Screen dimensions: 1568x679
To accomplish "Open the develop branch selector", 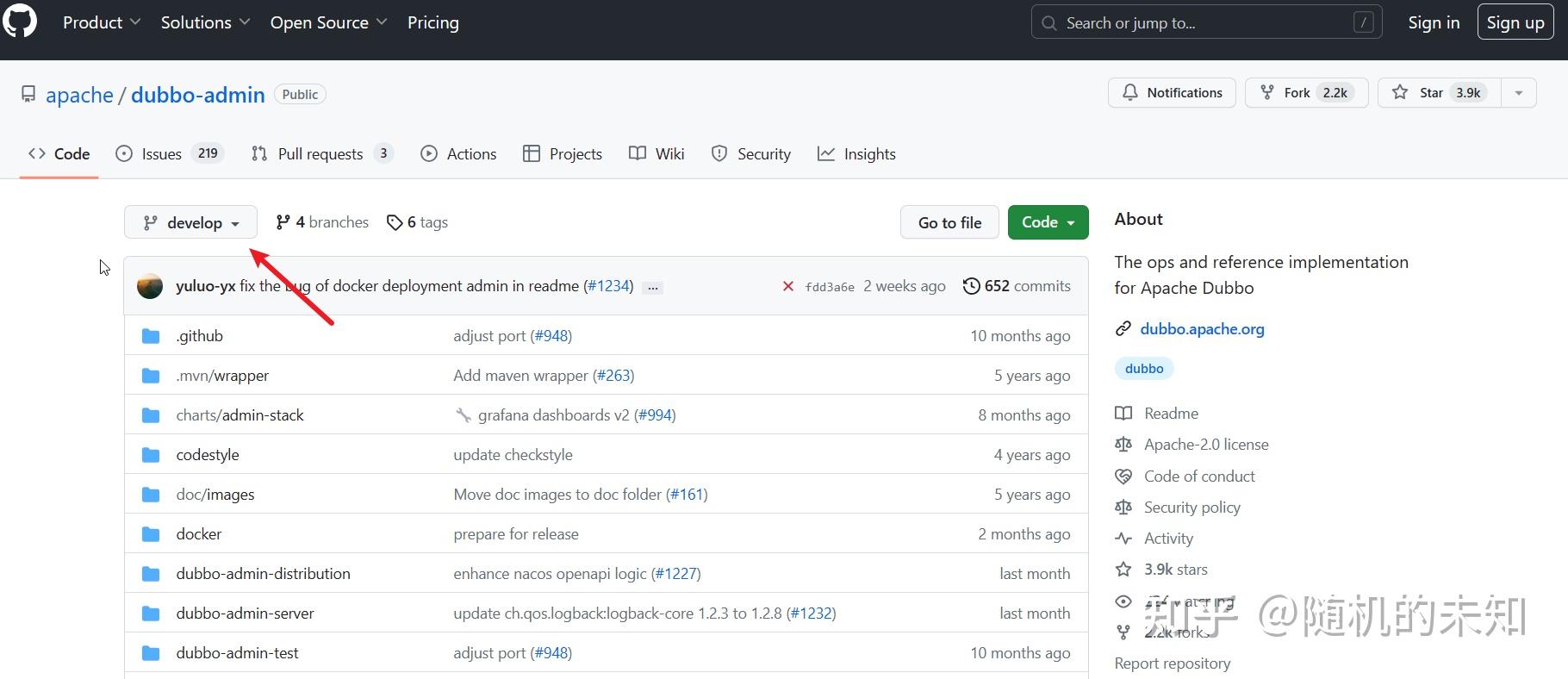I will [x=190, y=222].
